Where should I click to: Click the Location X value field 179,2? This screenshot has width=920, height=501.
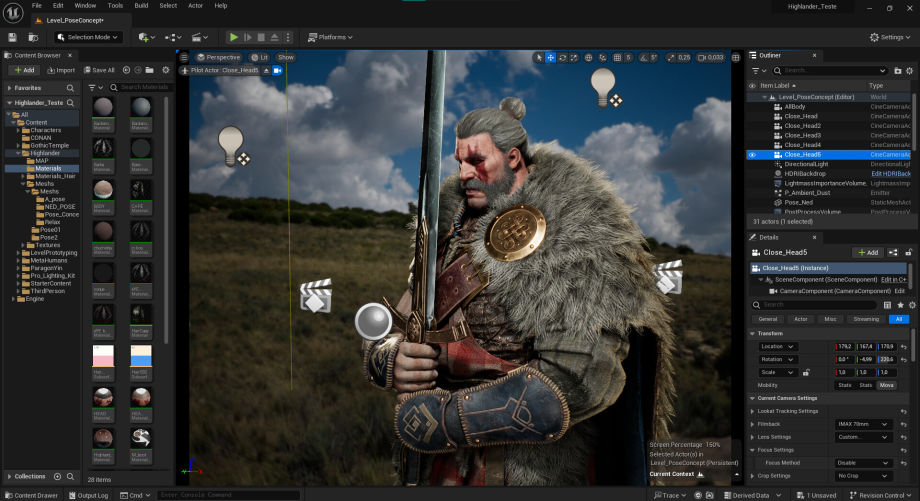(845, 347)
